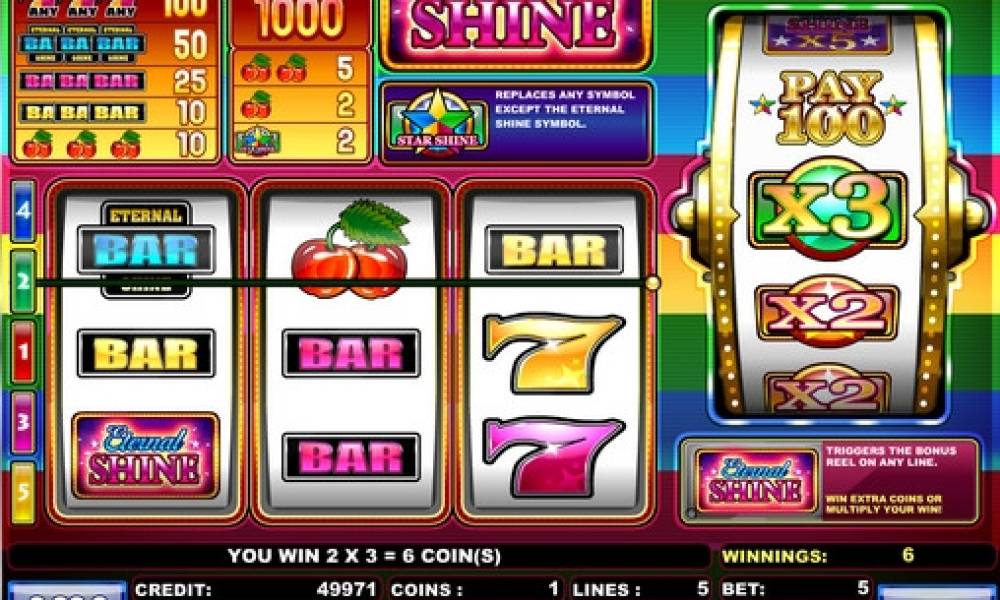Toggle payline 2 green indicator
Image resolution: width=1000 pixels, height=600 pixels.
coord(24,281)
